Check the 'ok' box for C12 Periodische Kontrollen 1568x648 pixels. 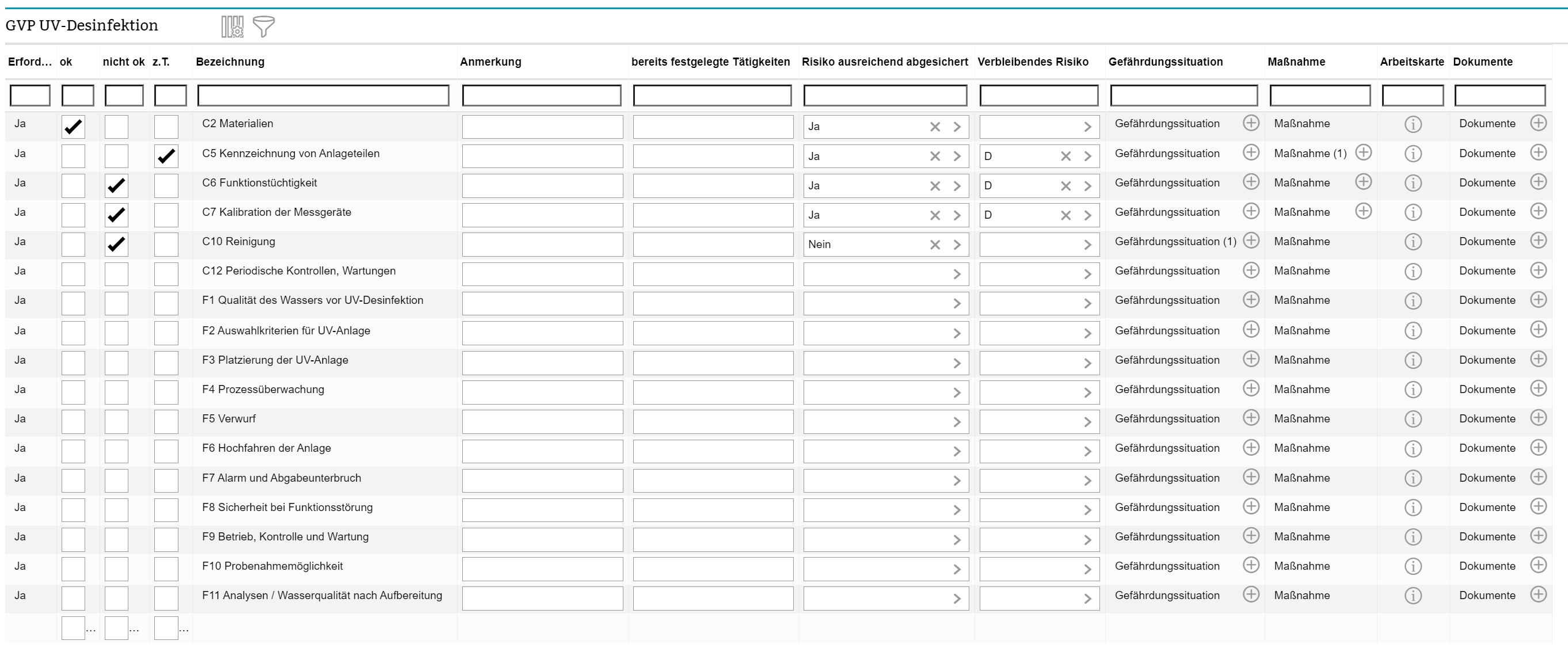[x=73, y=273]
